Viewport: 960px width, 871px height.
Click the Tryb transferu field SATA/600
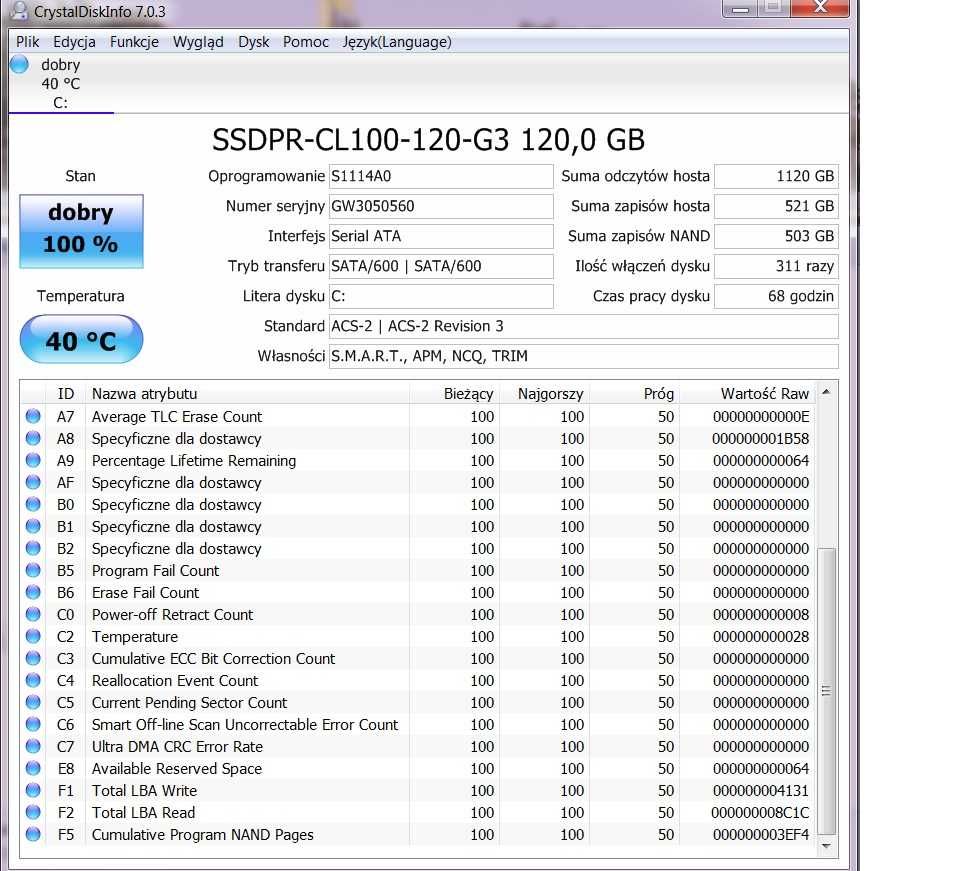coord(441,266)
